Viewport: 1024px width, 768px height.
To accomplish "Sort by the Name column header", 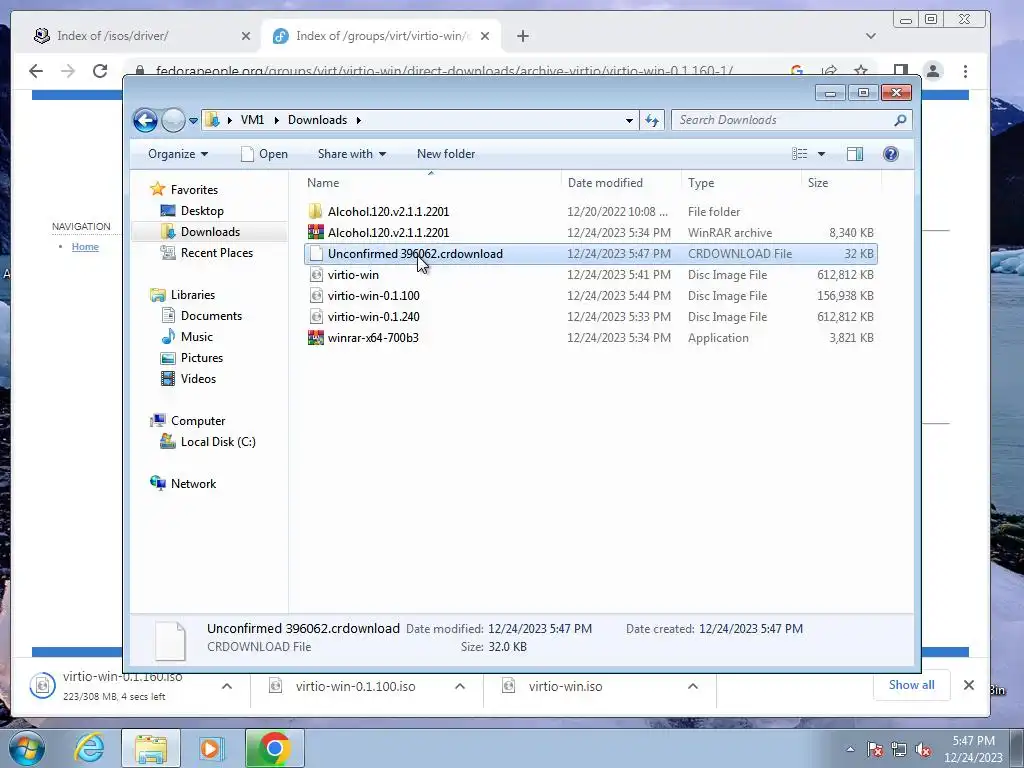I will click(431, 183).
